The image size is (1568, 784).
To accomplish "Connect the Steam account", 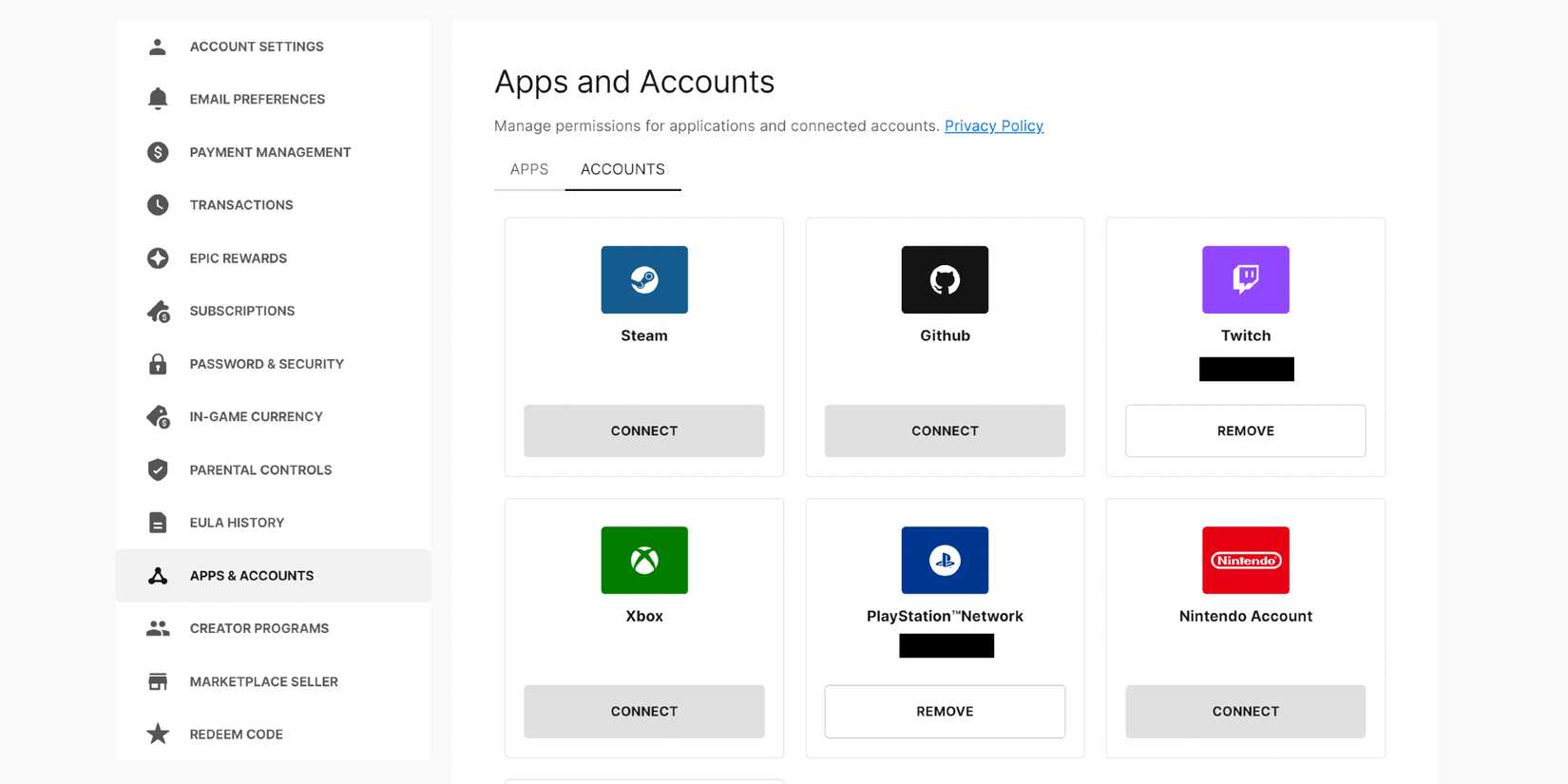I will point(644,430).
